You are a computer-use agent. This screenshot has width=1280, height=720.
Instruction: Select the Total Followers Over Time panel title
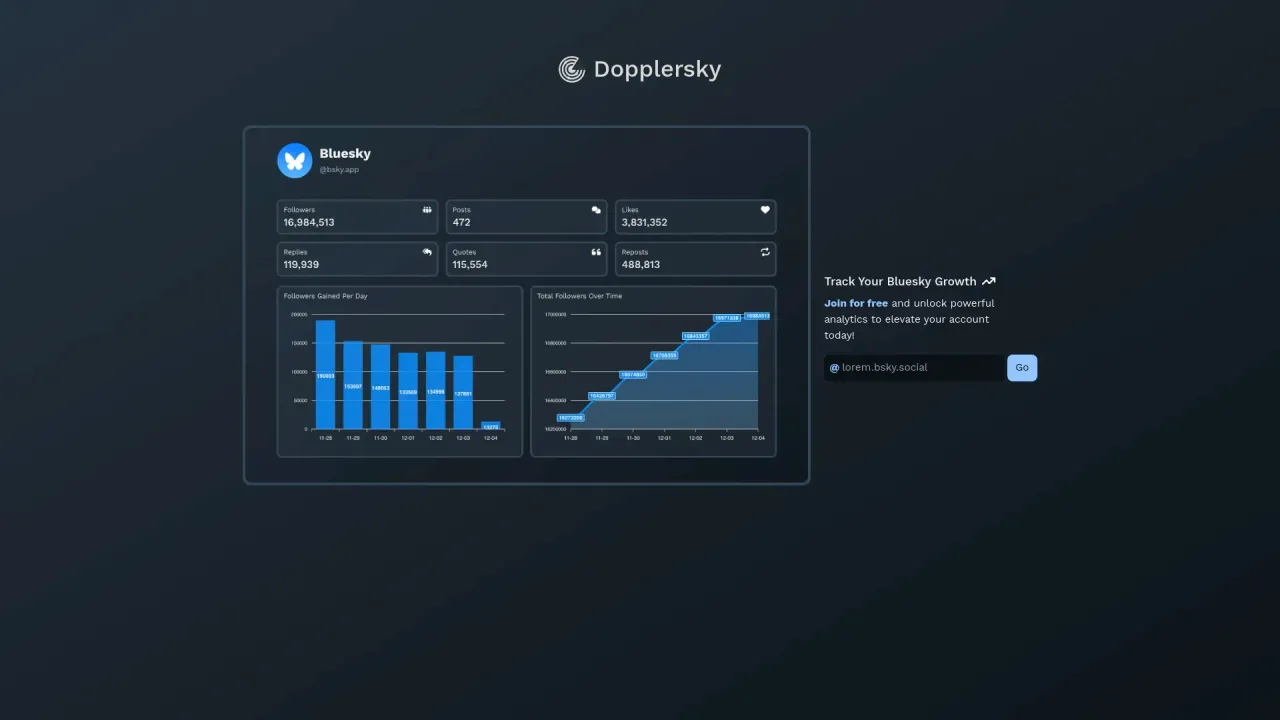point(579,296)
